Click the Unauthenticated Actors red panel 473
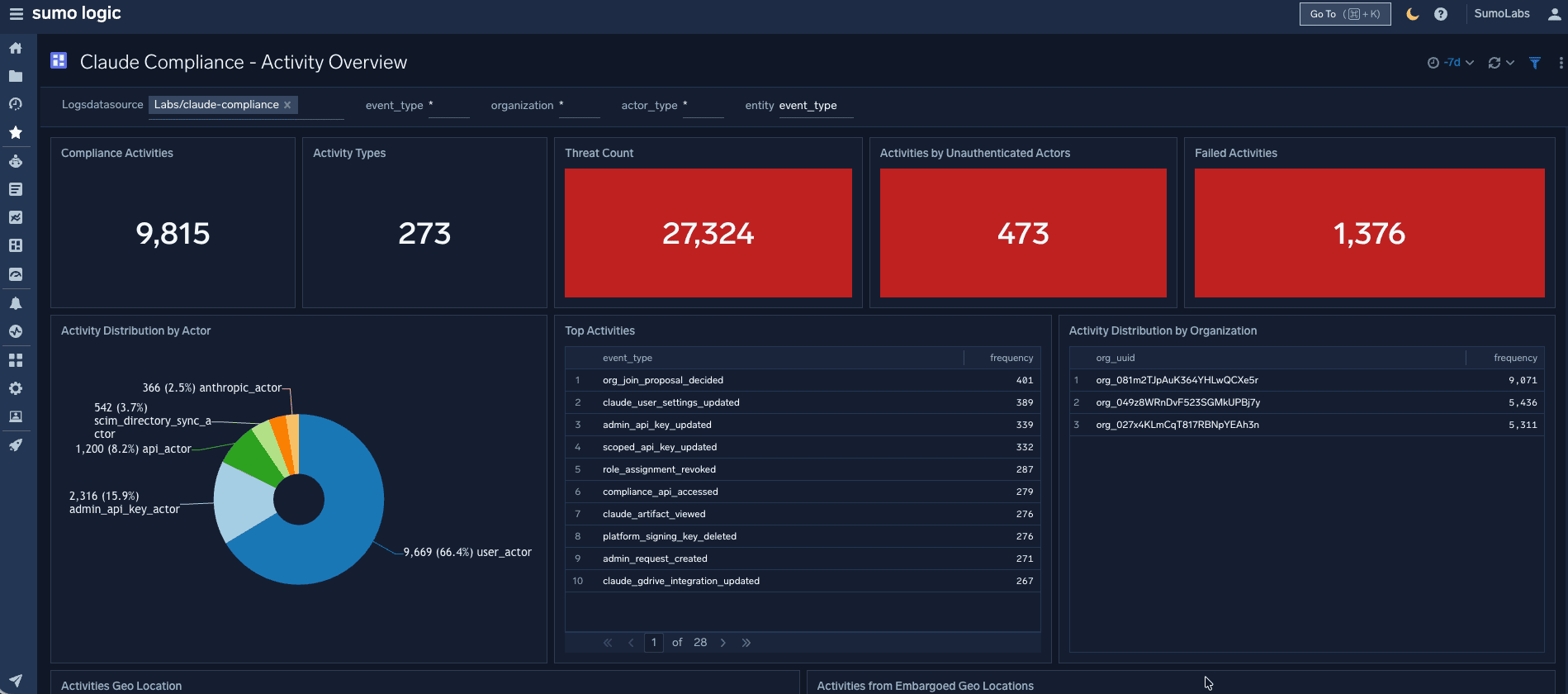The width and height of the screenshot is (1568, 694). click(1023, 233)
